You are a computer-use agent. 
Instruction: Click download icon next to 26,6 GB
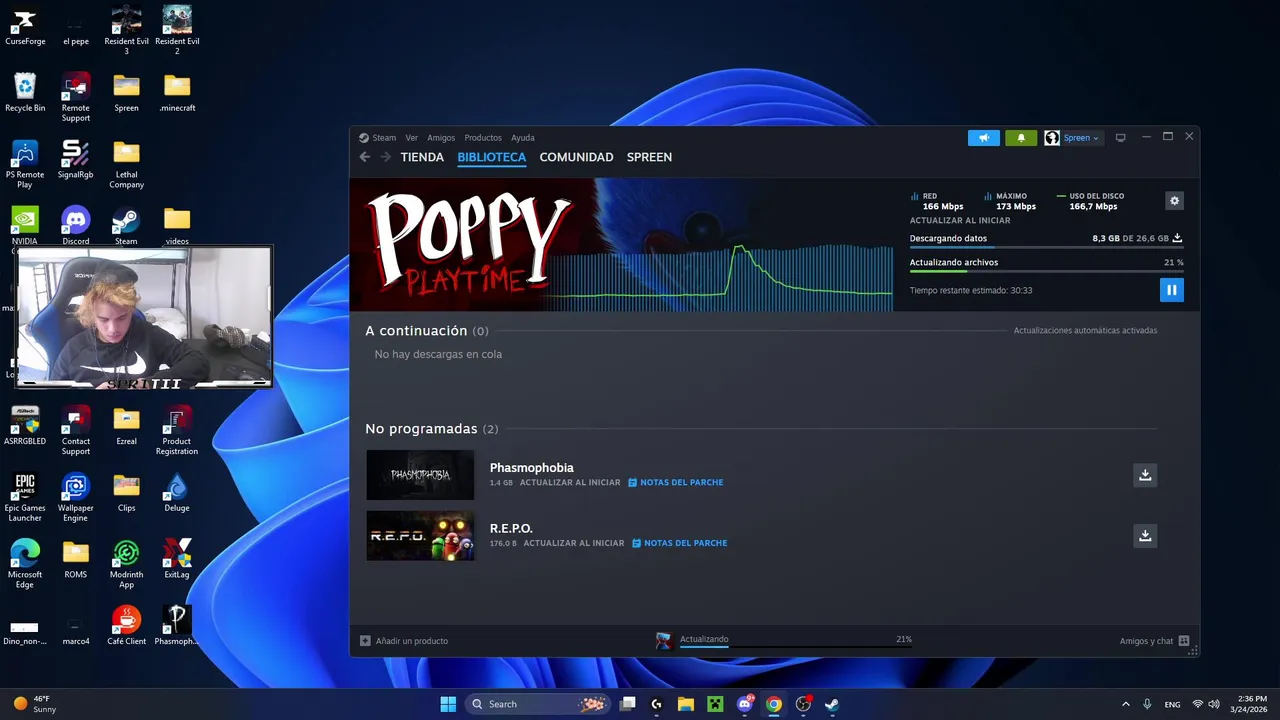[x=1177, y=239]
